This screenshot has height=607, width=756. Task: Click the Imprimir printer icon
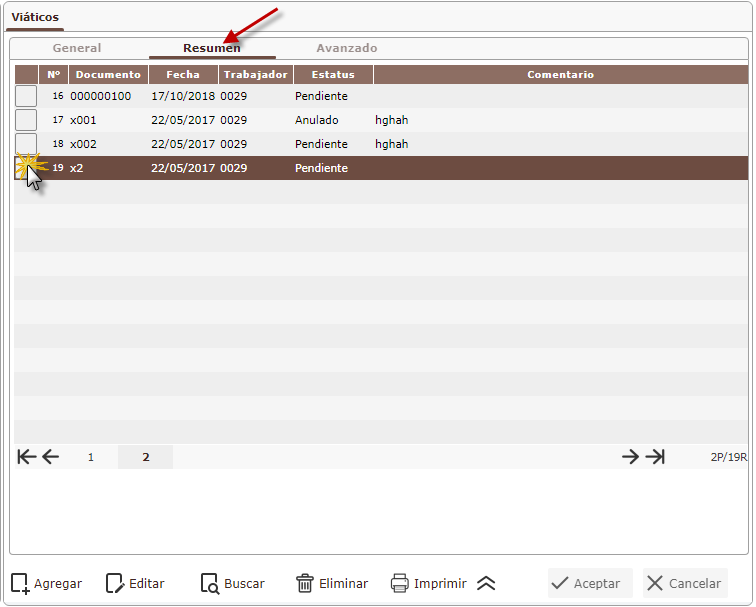click(x=400, y=583)
